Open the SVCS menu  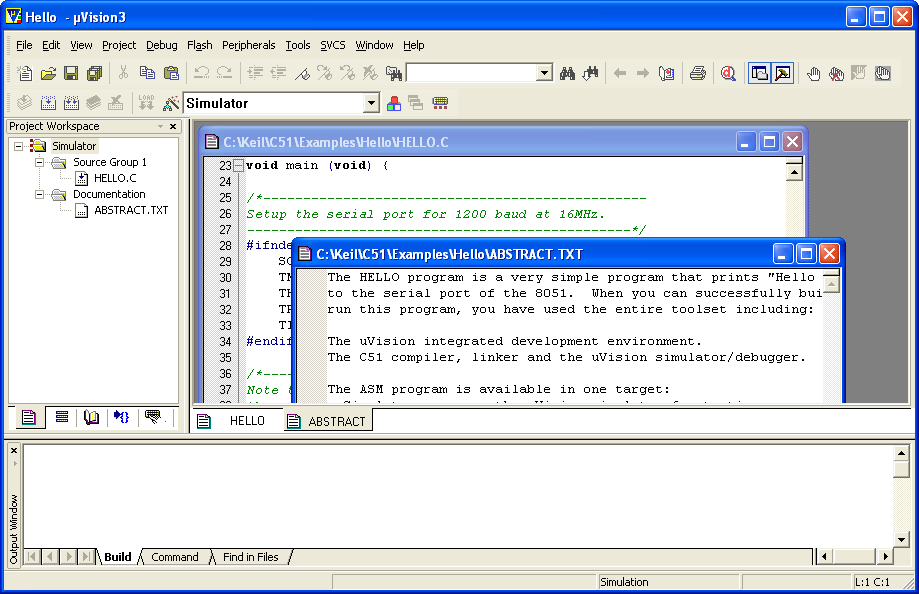(332, 45)
